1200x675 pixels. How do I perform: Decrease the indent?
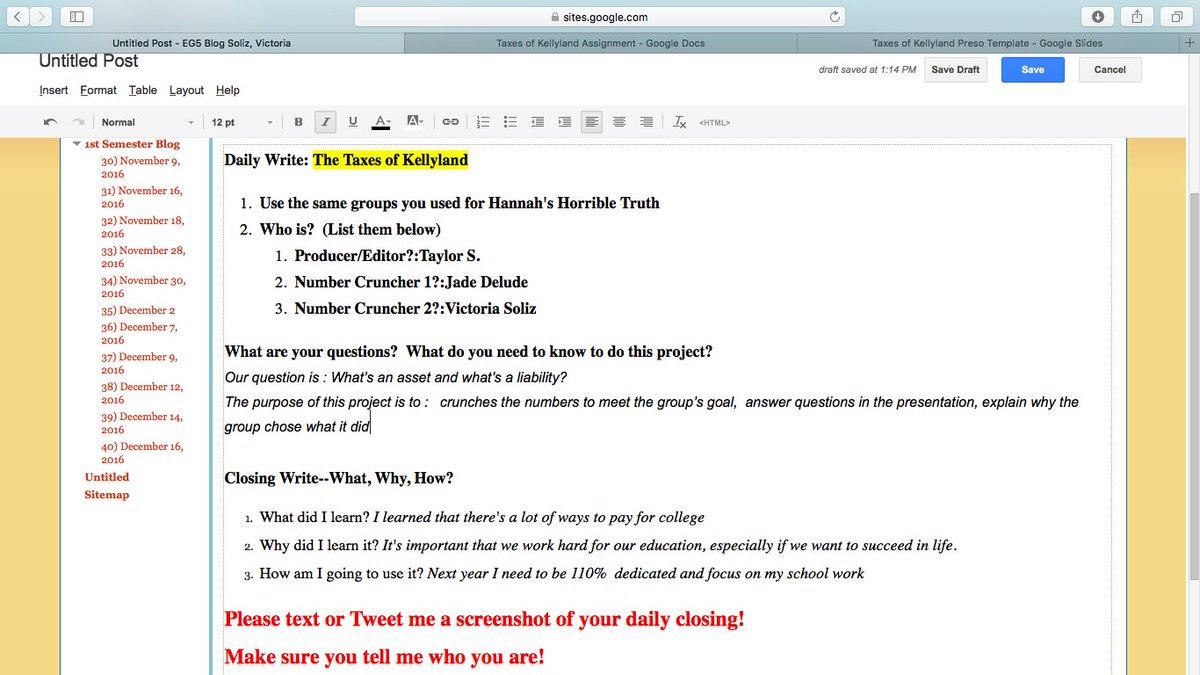click(x=538, y=122)
